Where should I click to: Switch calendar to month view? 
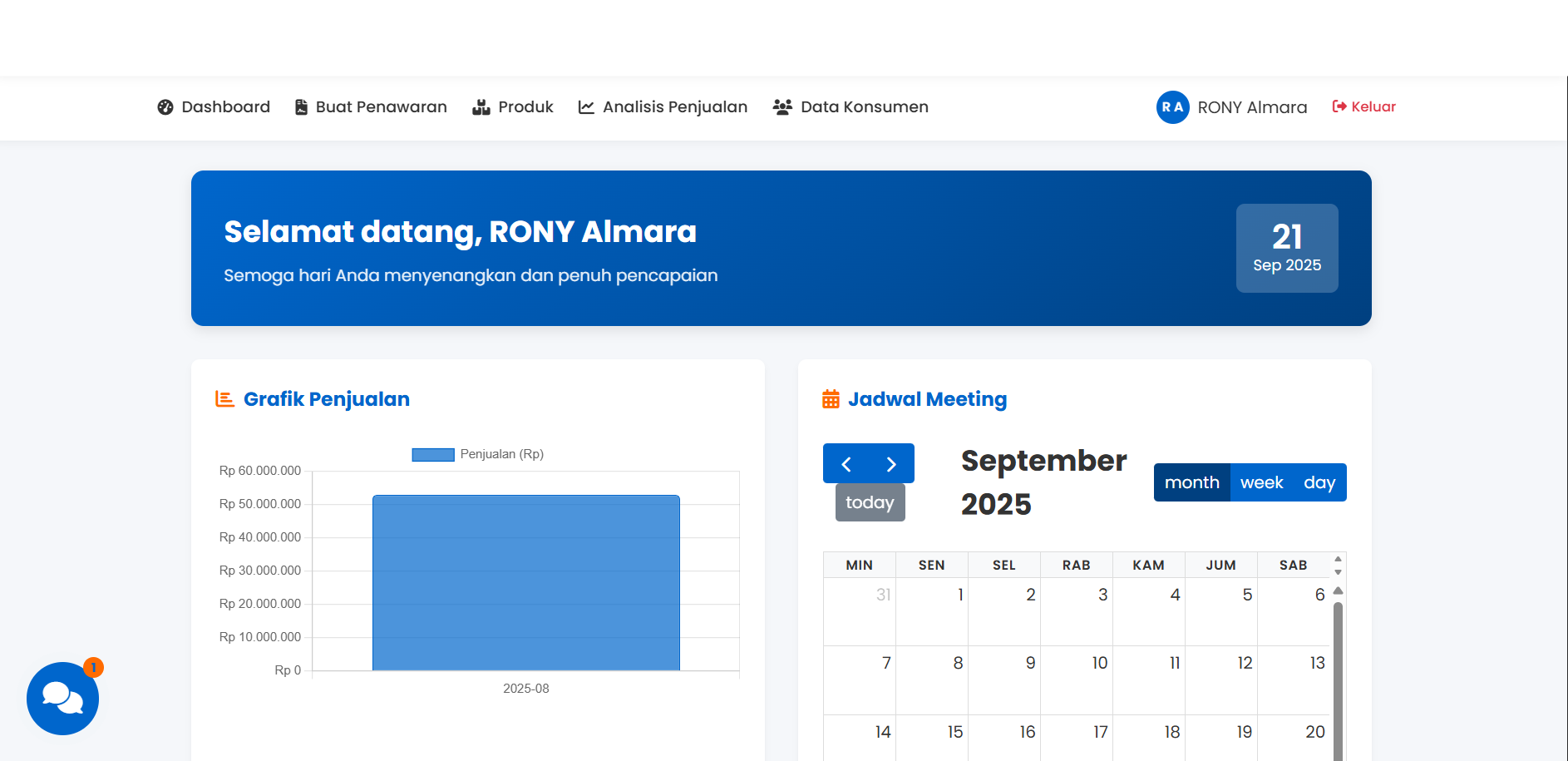(1191, 482)
